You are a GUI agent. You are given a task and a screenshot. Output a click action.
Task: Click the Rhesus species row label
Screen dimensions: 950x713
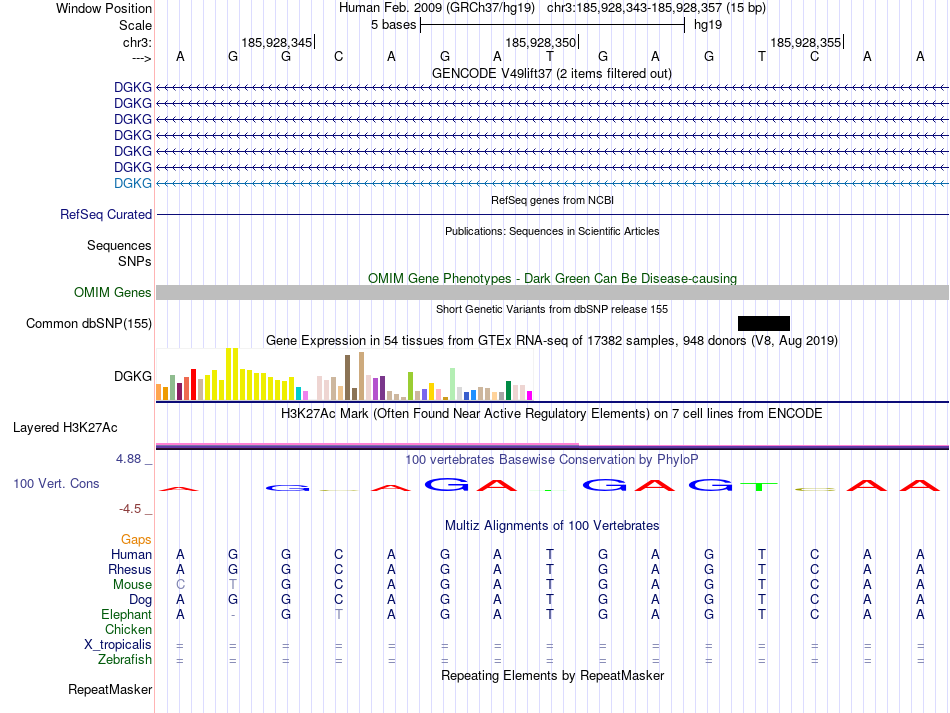[x=130, y=569]
